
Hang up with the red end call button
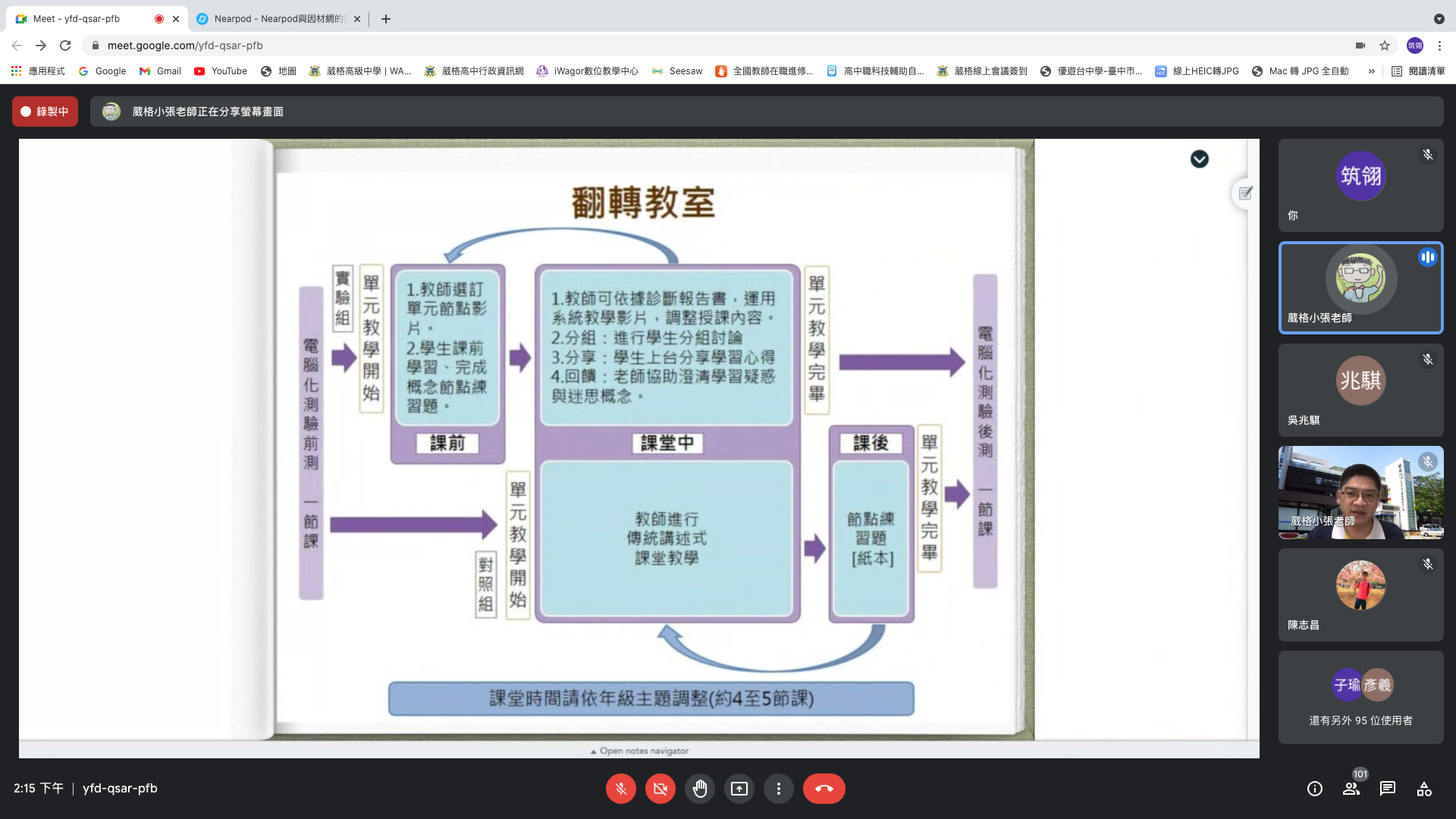coord(824,789)
